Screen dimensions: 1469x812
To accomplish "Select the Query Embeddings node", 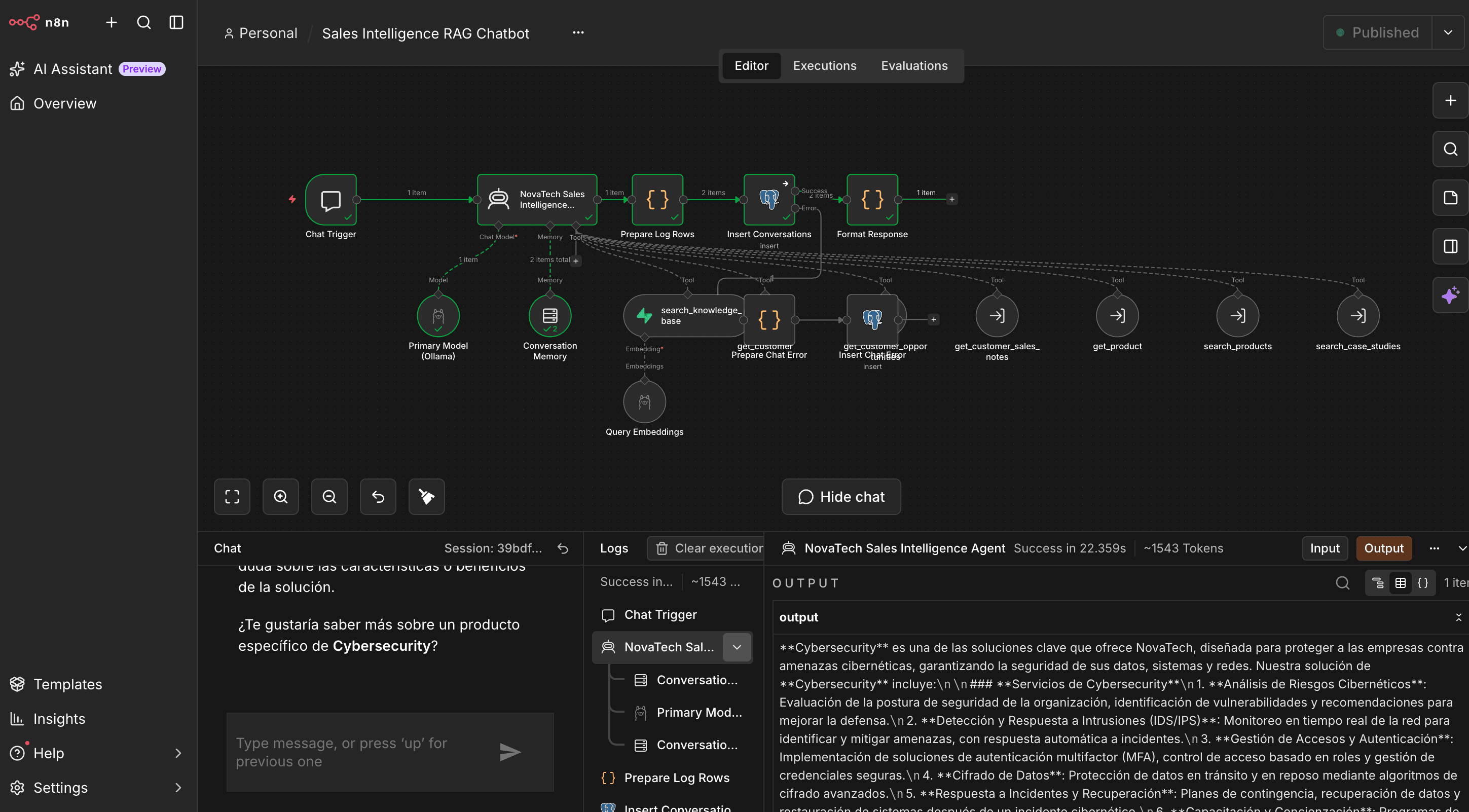I will (644, 402).
